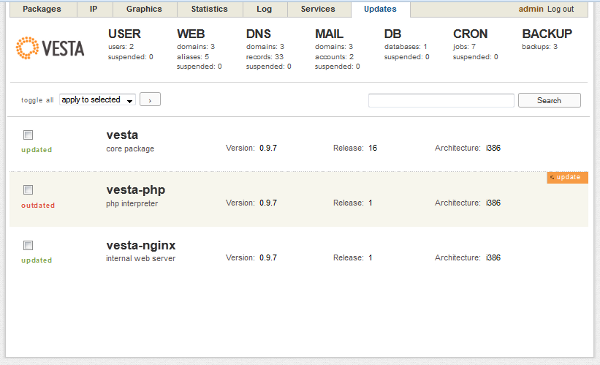Open the DNS section heading

[x=258, y=34]
